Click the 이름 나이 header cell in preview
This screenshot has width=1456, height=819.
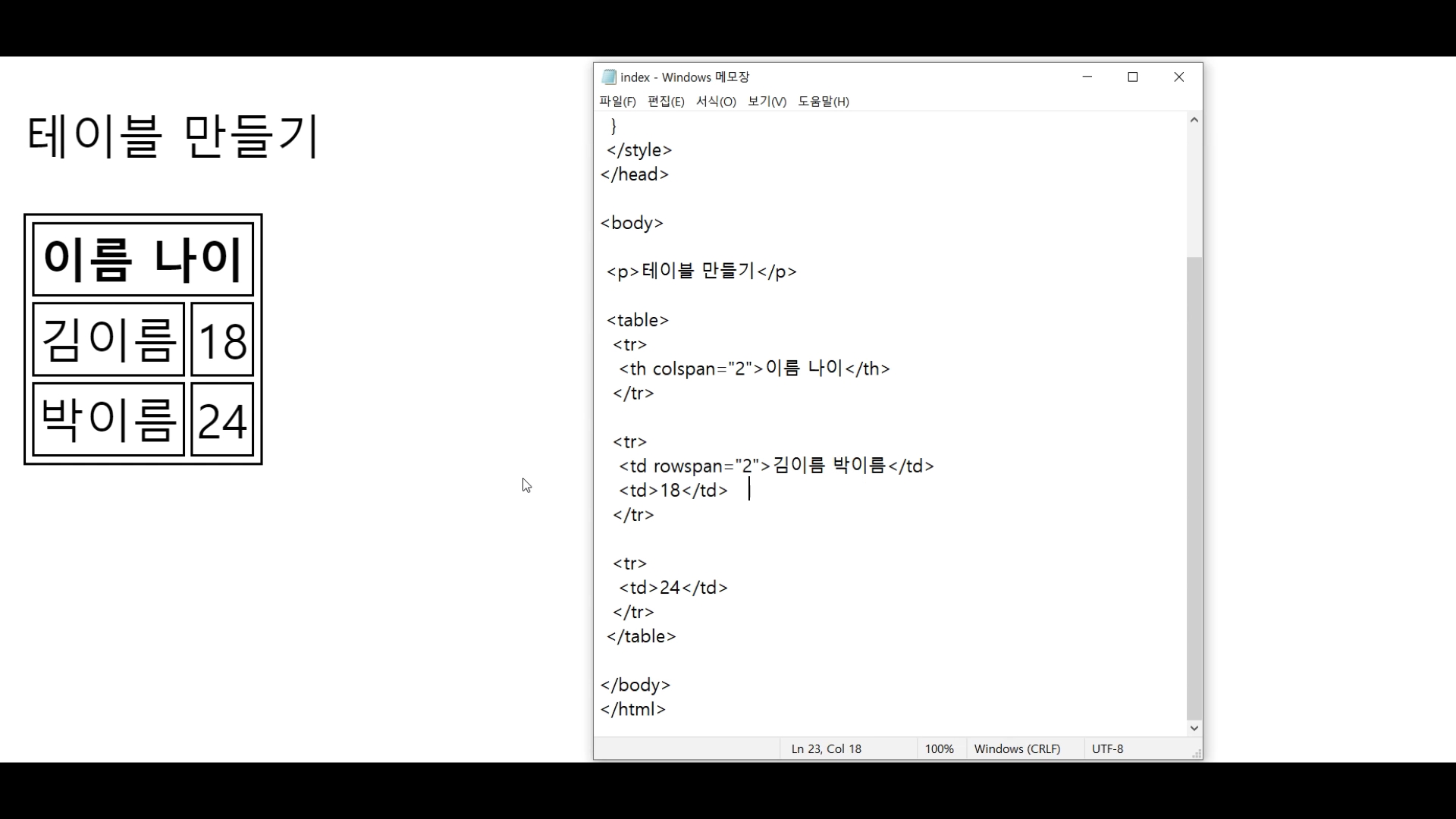(143, 259)
